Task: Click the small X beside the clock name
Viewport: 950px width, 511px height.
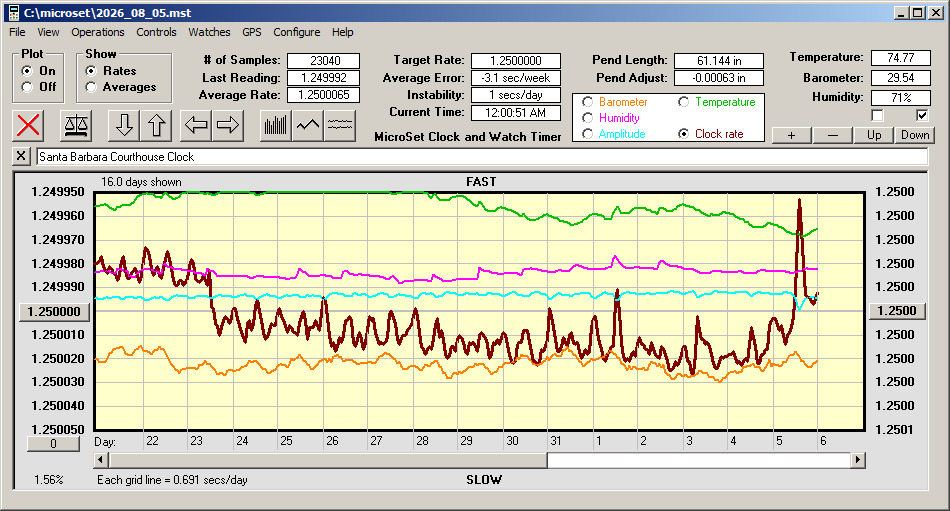Action: (x=21, y=156)
